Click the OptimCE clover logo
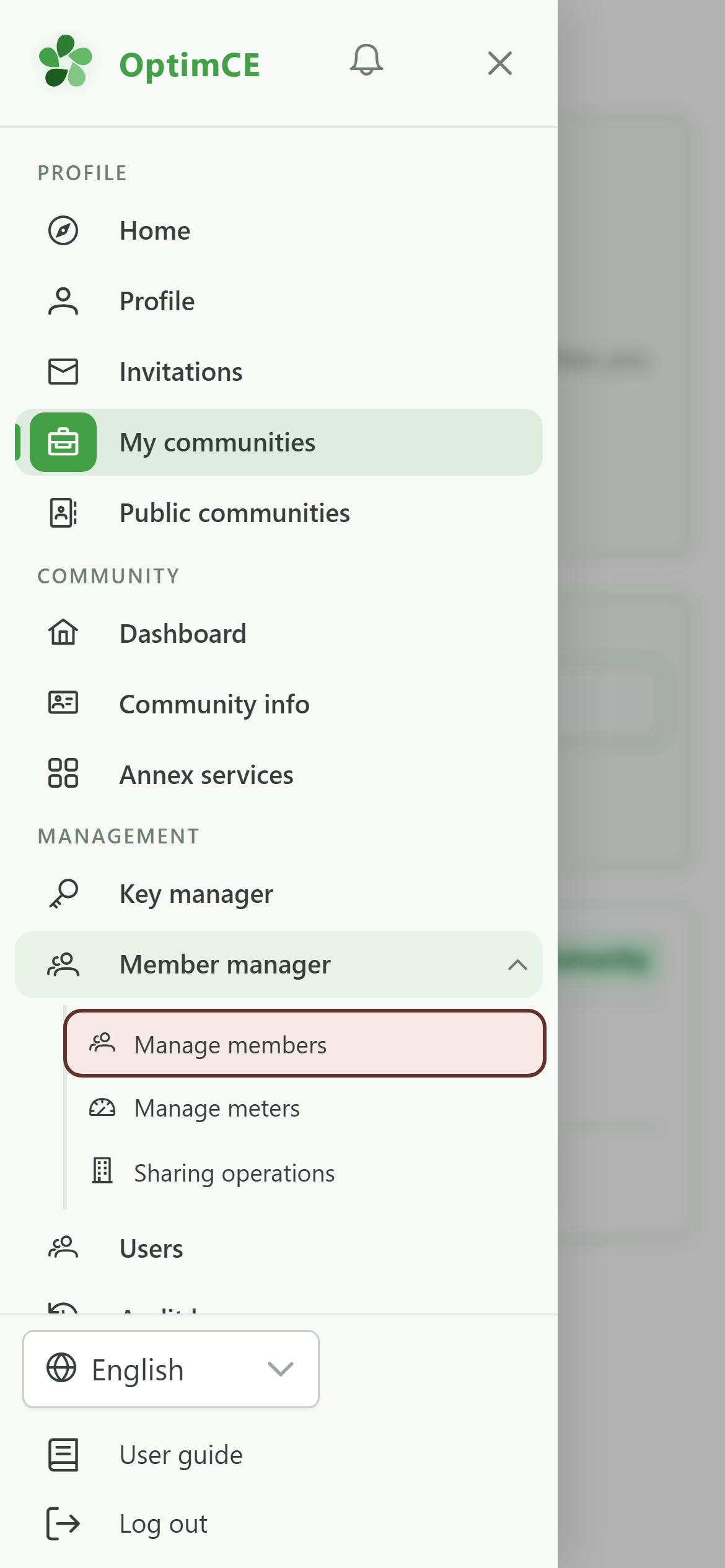Screen dimensions: 725x1568 point(65,61)
